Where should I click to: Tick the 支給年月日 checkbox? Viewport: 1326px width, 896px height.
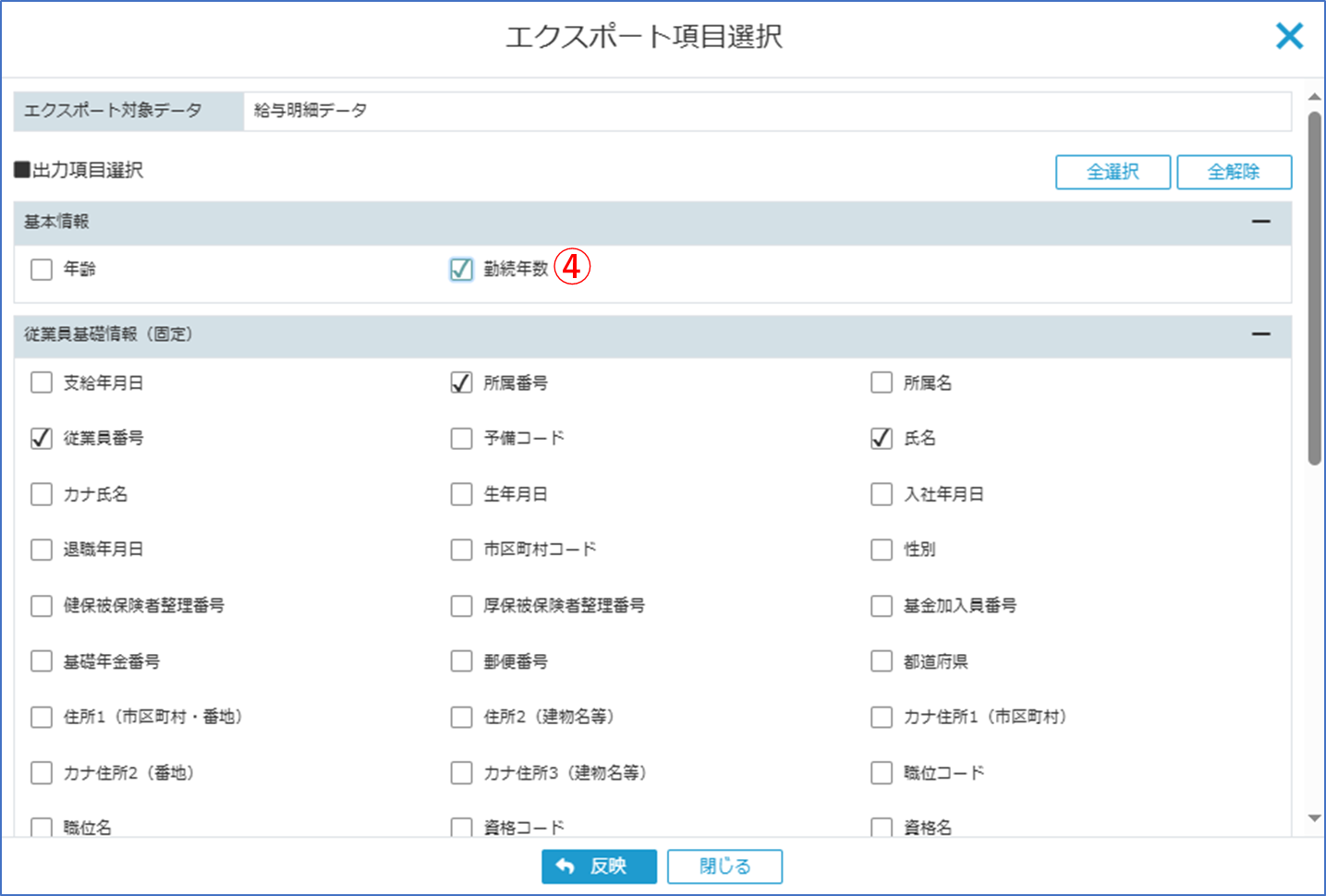click(x=42, y=382)
